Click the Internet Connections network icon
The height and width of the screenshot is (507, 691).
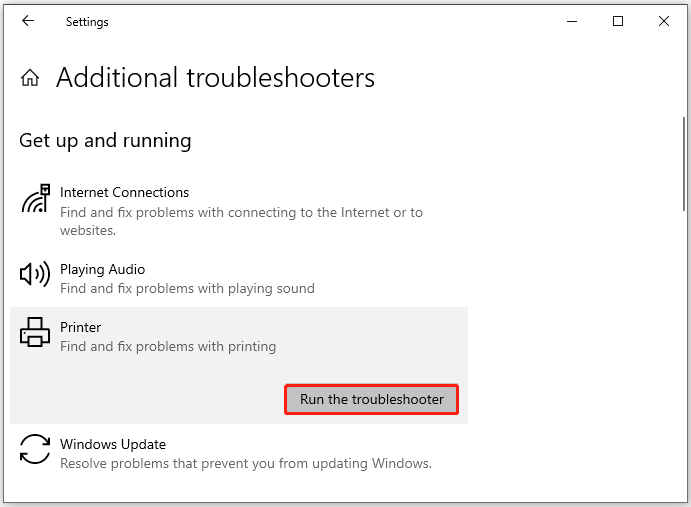coord(35,198)
